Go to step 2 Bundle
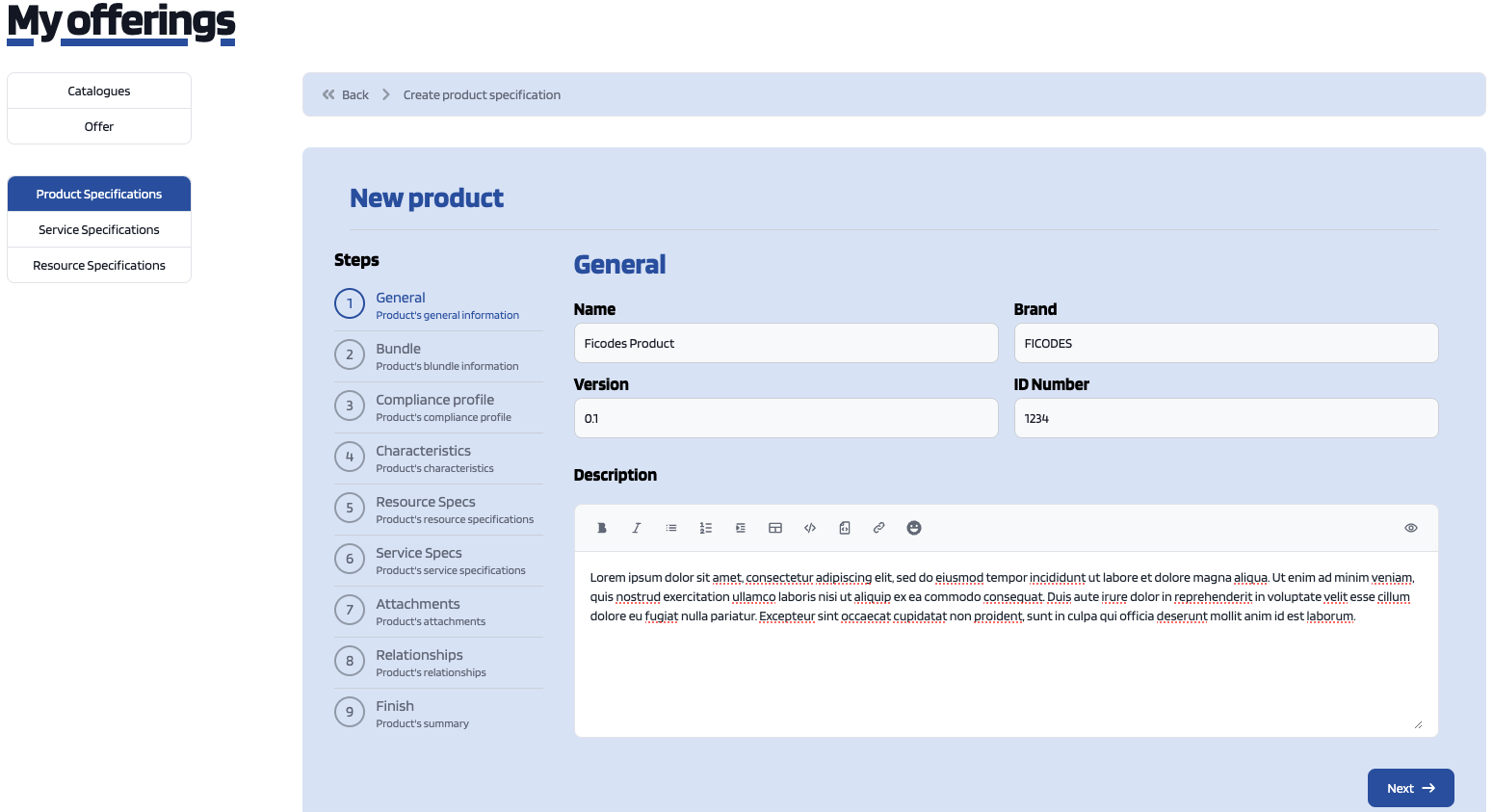This screenshot has width=1493, height=812. point(438,355)
